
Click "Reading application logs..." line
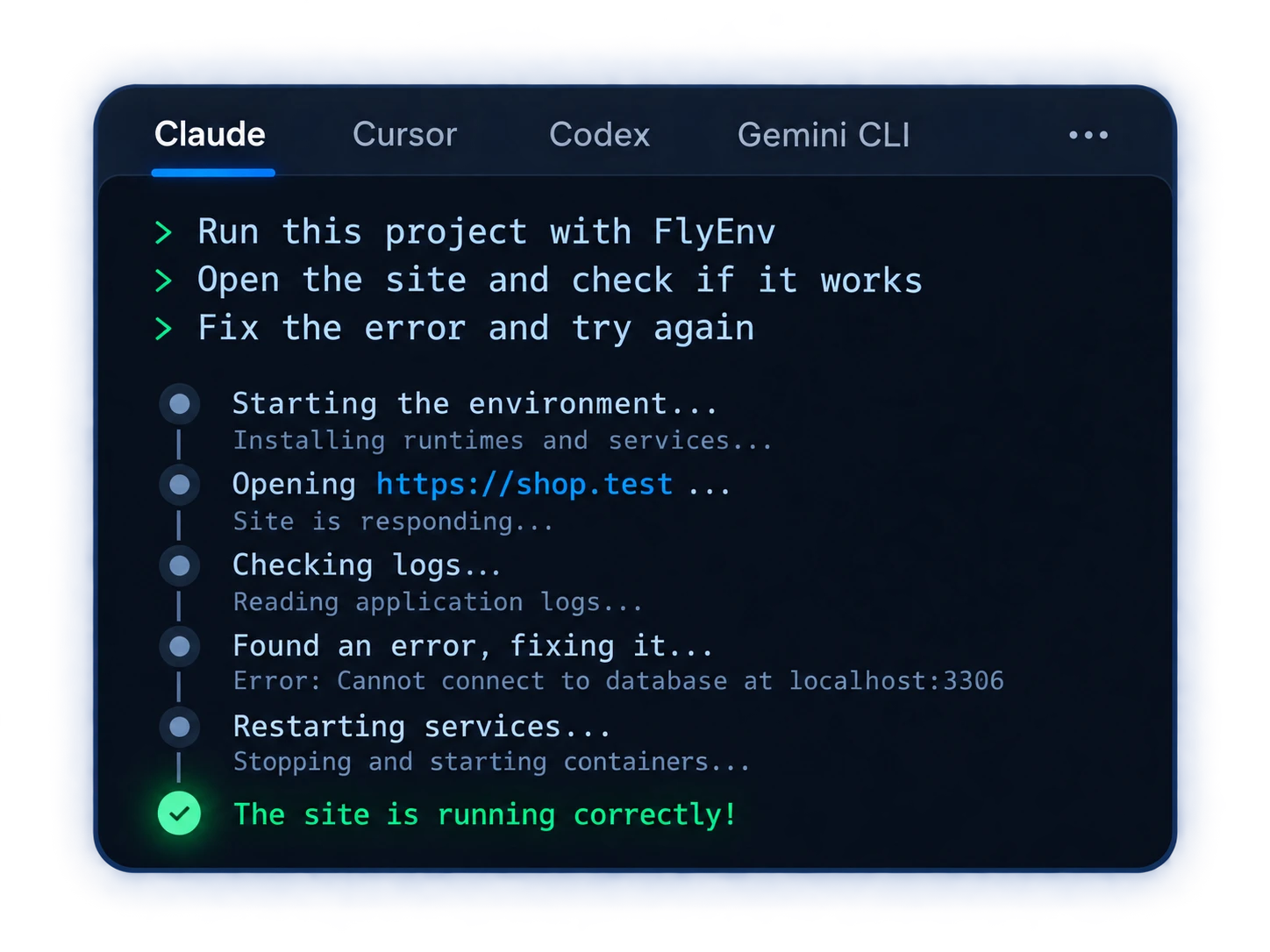tap(438, 602)
